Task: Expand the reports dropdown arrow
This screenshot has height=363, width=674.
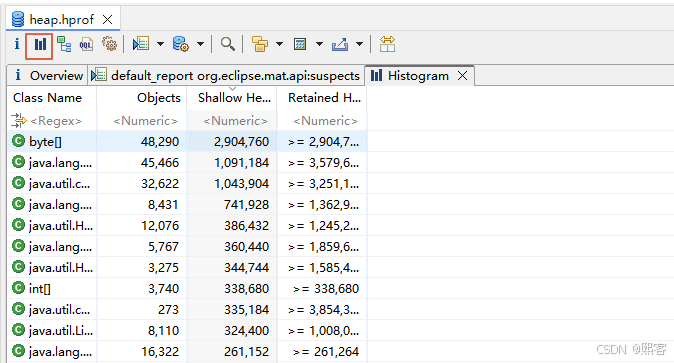Action: [160, 44]
